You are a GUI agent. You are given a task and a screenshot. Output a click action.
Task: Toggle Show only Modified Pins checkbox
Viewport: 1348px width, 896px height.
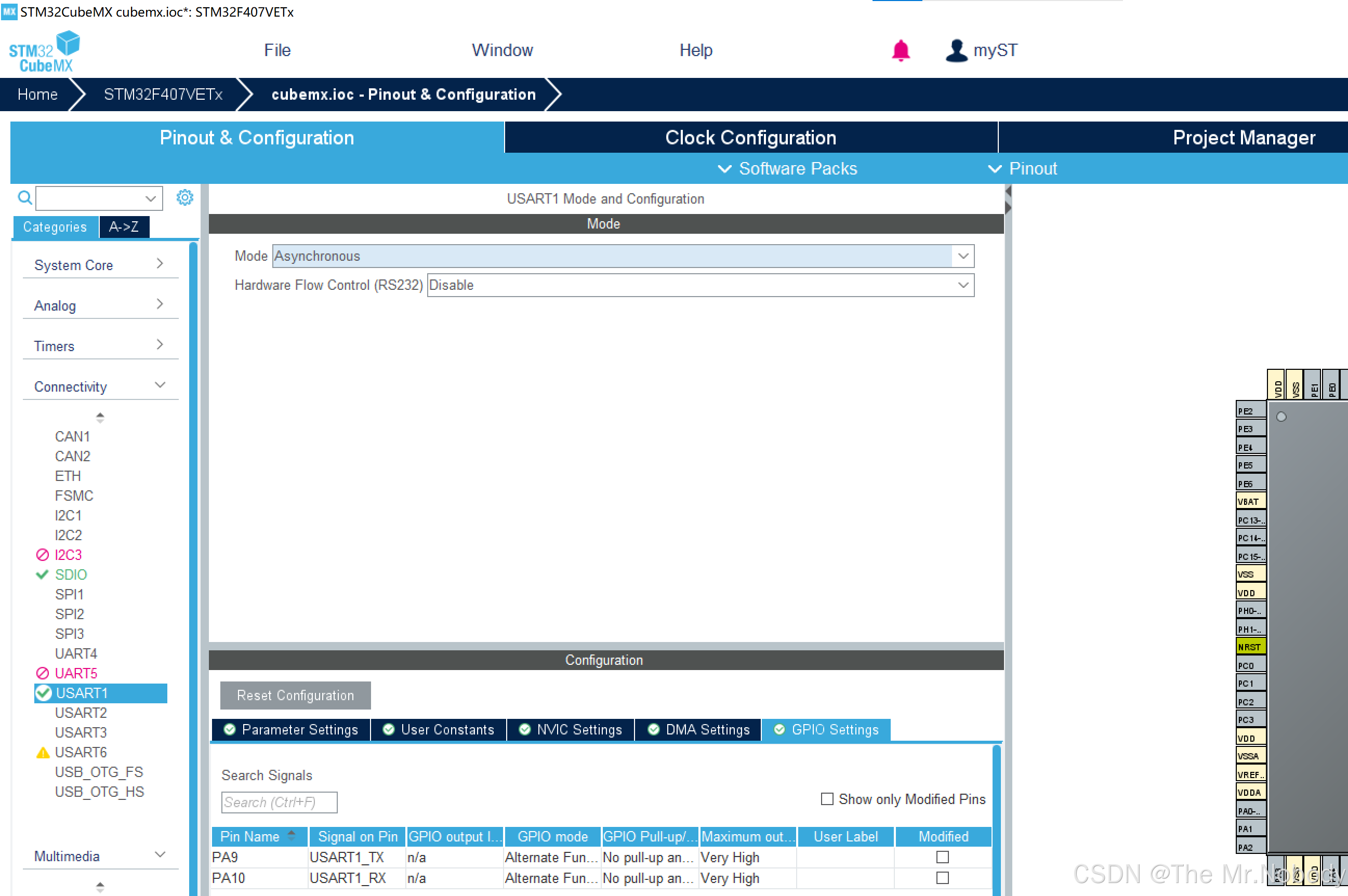coord(827,798)
